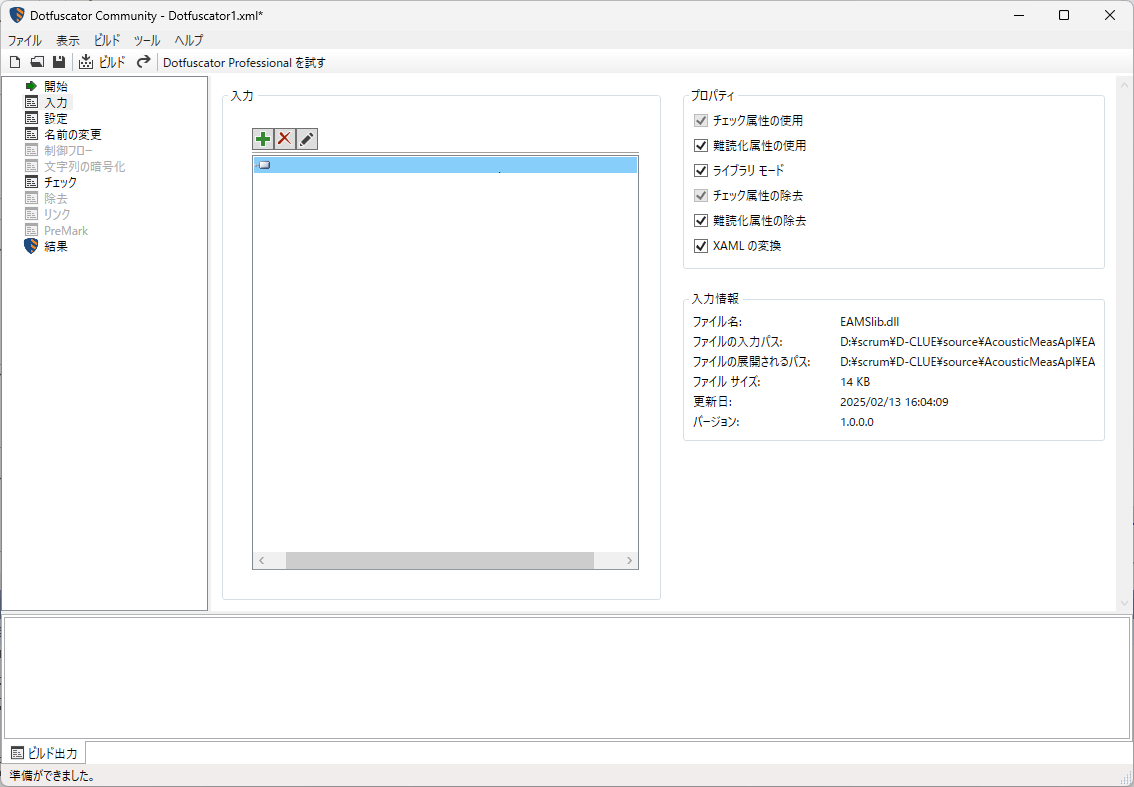This screenshot has height=787, width=1134.
Task: Click the 1.0.0.0 version value
Action: (857, 422)
